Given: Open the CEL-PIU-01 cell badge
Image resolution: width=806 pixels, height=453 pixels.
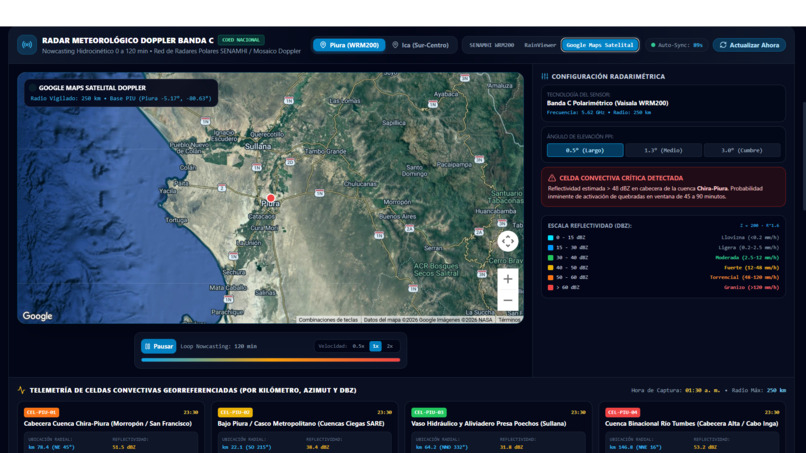Looking at the screenshot, I should click(x=41, y=412).
